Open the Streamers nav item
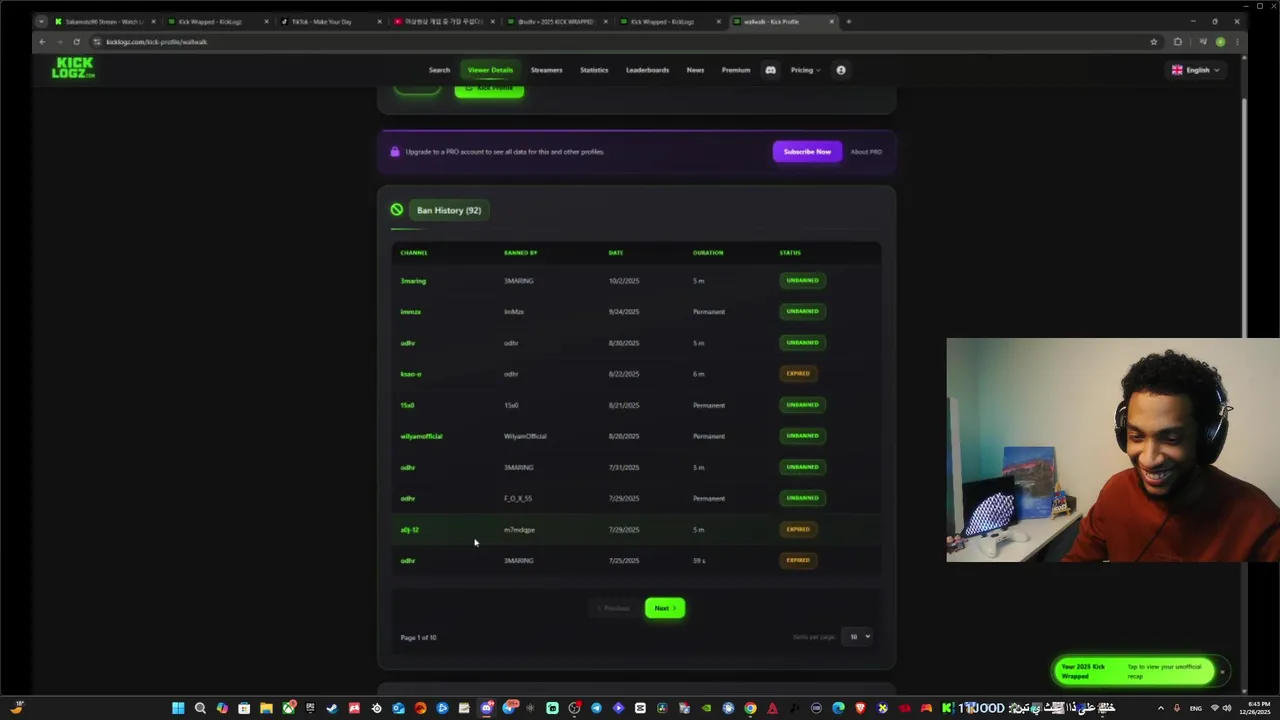 (x=546, y=70)
